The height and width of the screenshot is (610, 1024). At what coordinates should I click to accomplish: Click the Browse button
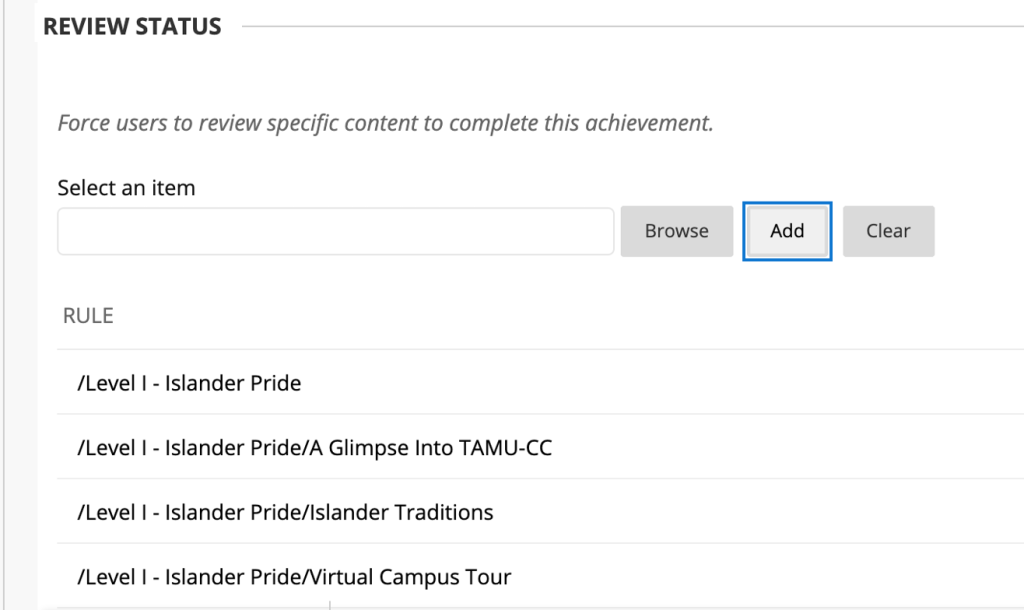pos(676,231)
